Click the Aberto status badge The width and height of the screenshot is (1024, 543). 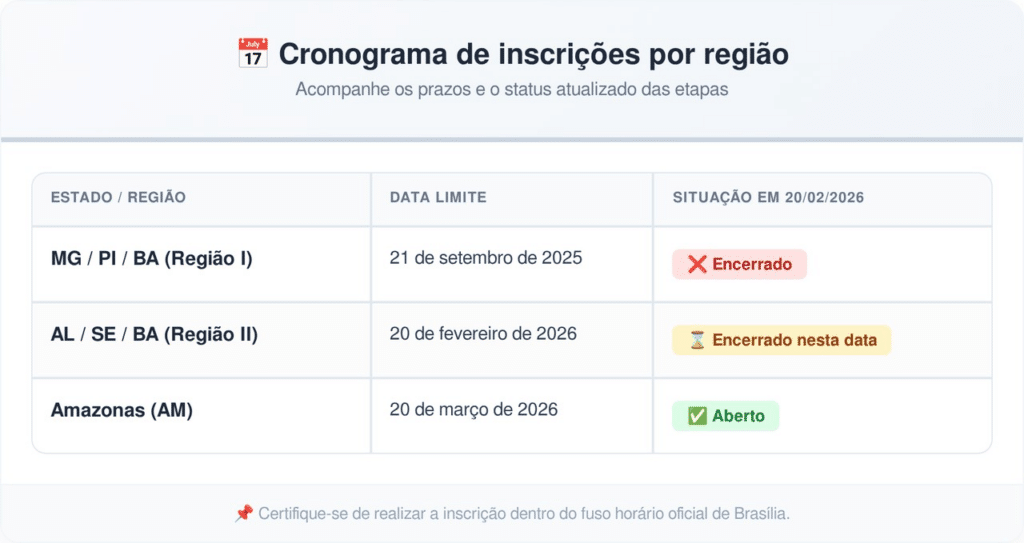pos(725,416)
